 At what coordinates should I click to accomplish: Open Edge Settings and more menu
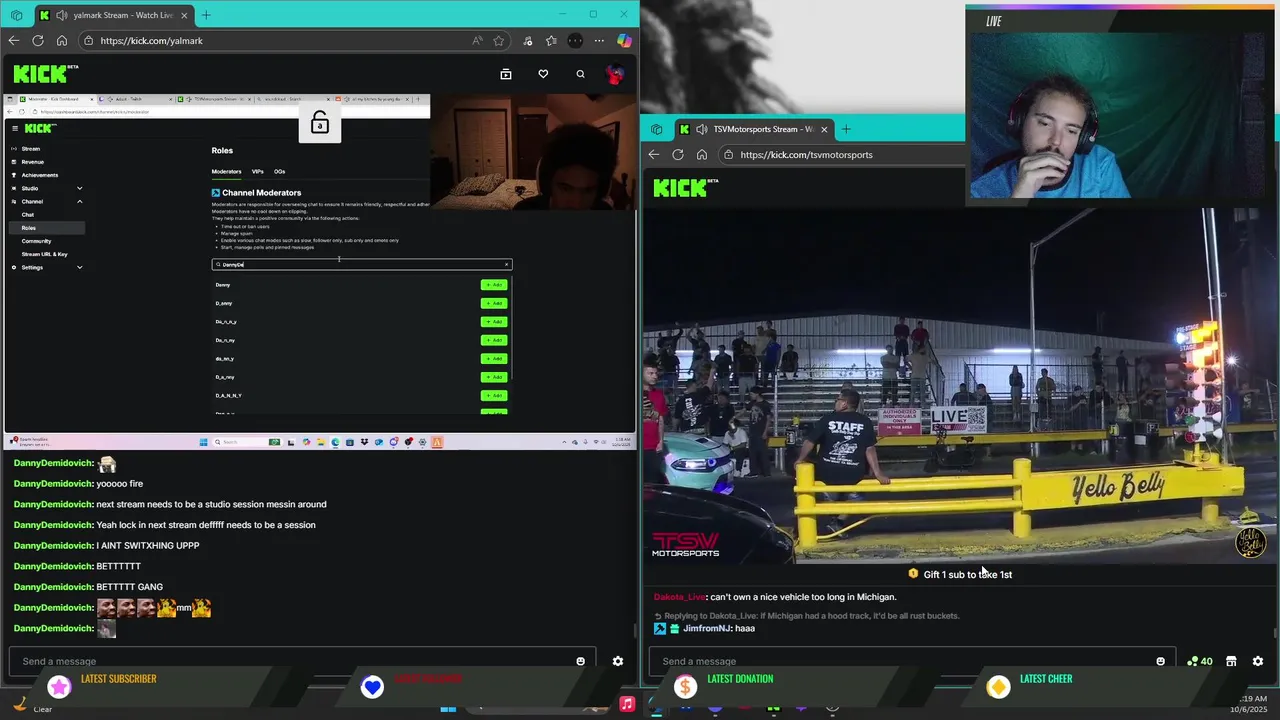[x=599, y=41]
